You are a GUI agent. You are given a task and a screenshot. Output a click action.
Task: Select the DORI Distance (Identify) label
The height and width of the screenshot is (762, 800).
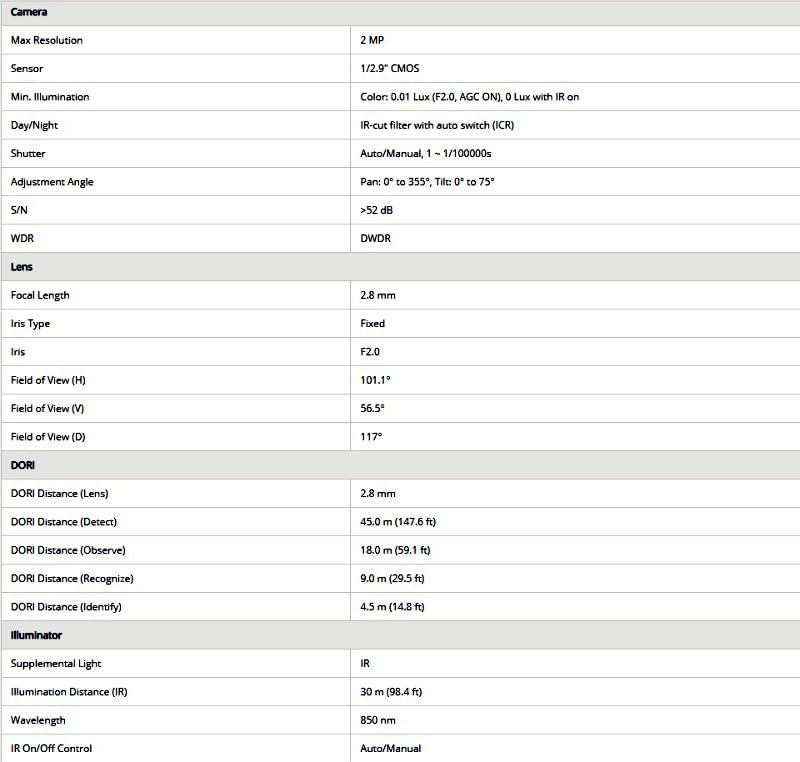point(66,607)
